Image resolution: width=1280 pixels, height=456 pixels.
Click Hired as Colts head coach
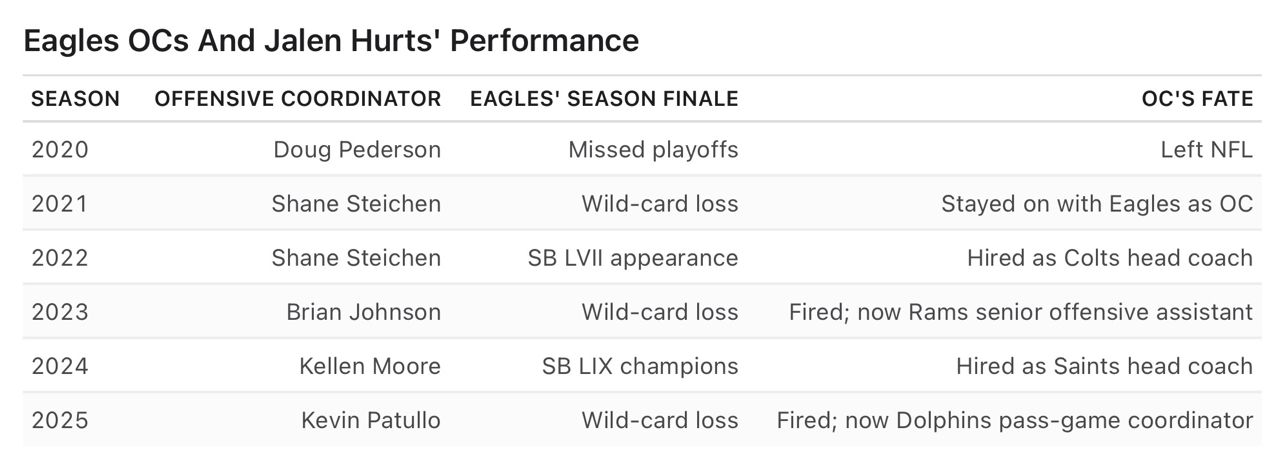pos(1109,258)
